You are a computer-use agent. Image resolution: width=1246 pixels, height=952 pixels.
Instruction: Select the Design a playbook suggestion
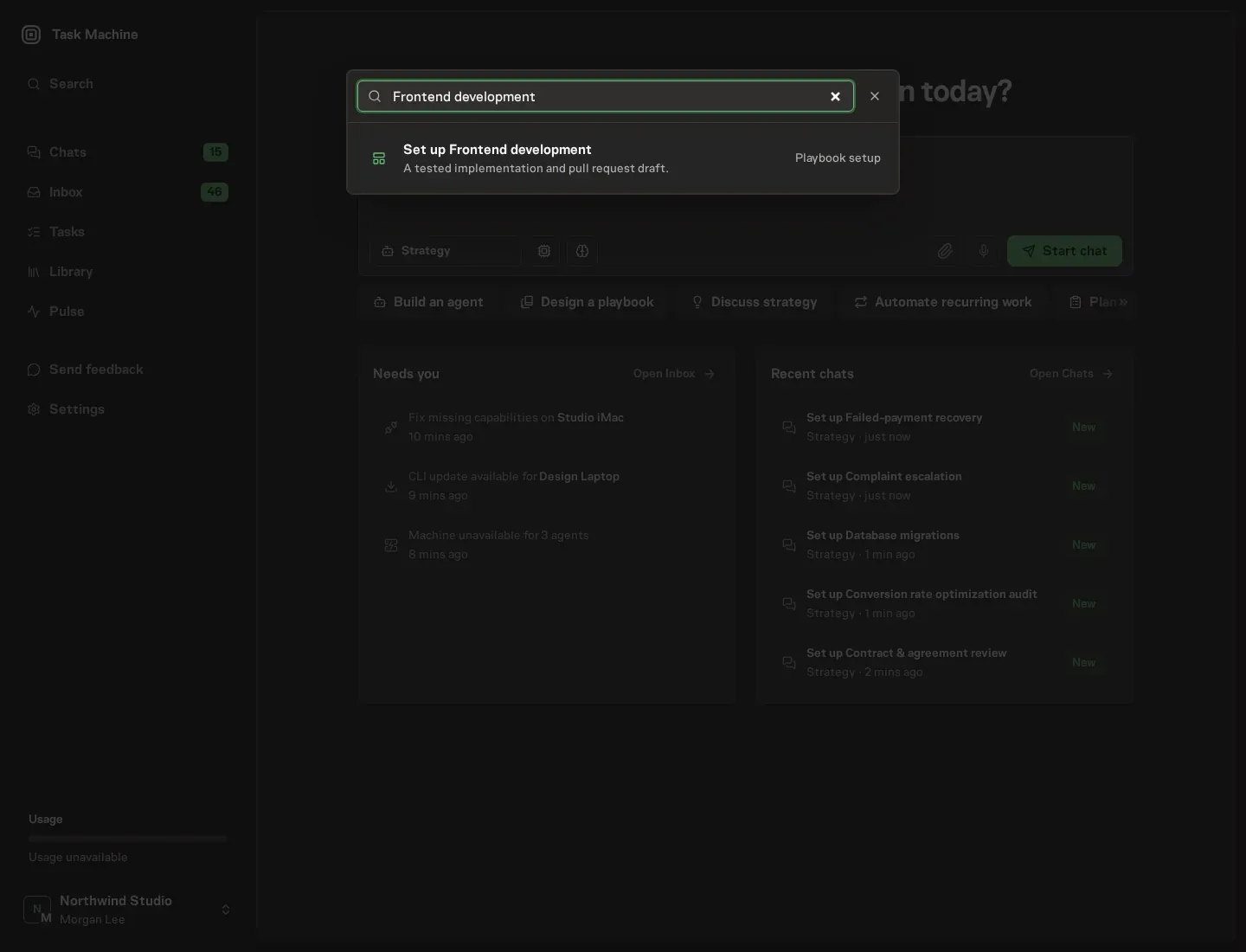(x=588, y=302)
